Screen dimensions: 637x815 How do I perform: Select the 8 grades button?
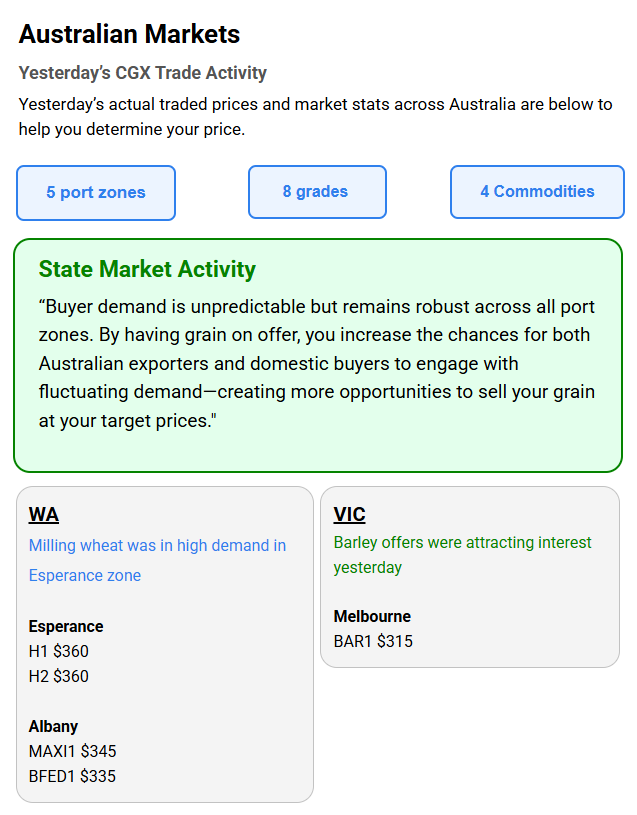(x=316, y=192)
